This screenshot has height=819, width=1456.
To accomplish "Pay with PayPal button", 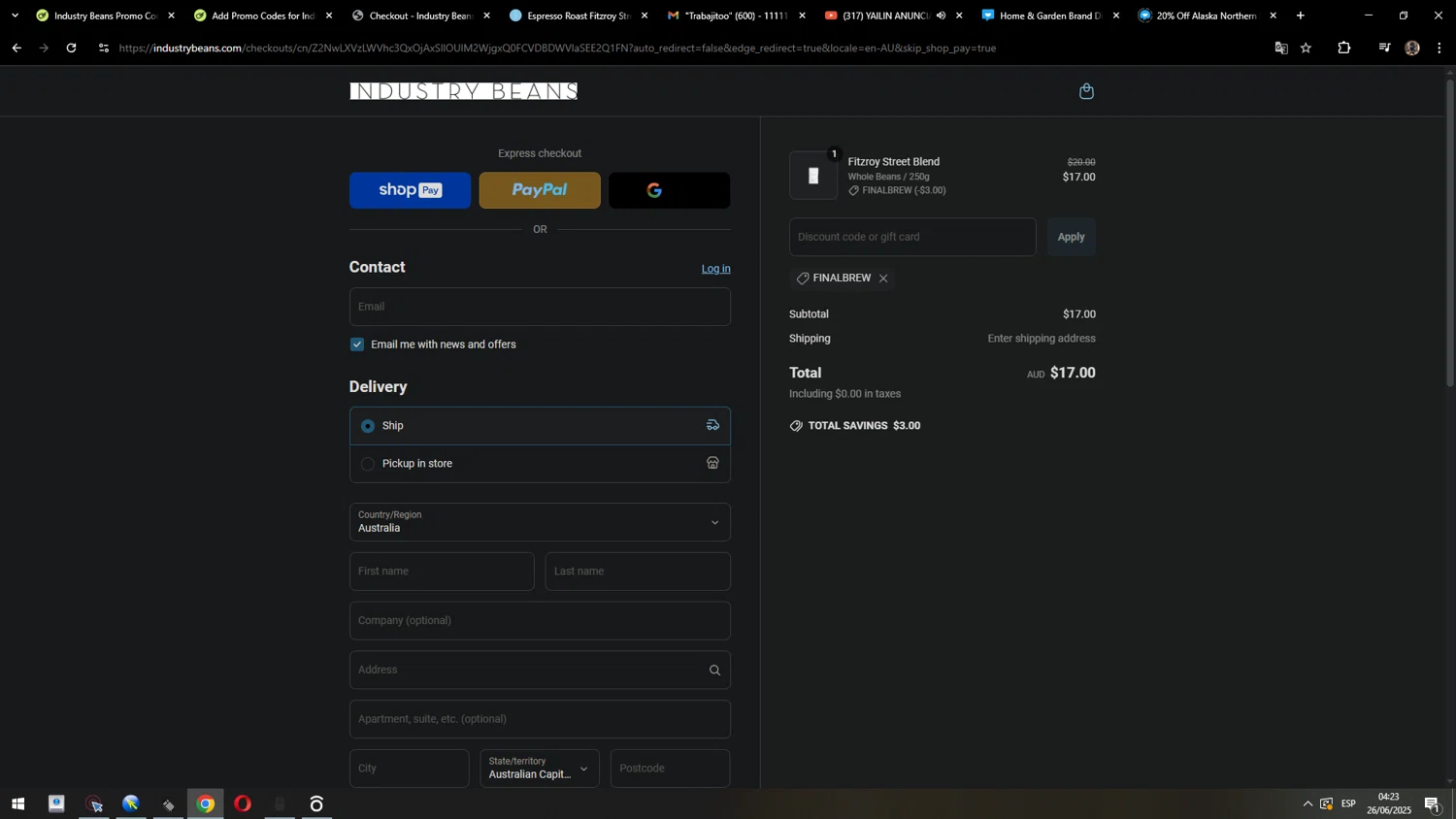I will tap(540, 190).
